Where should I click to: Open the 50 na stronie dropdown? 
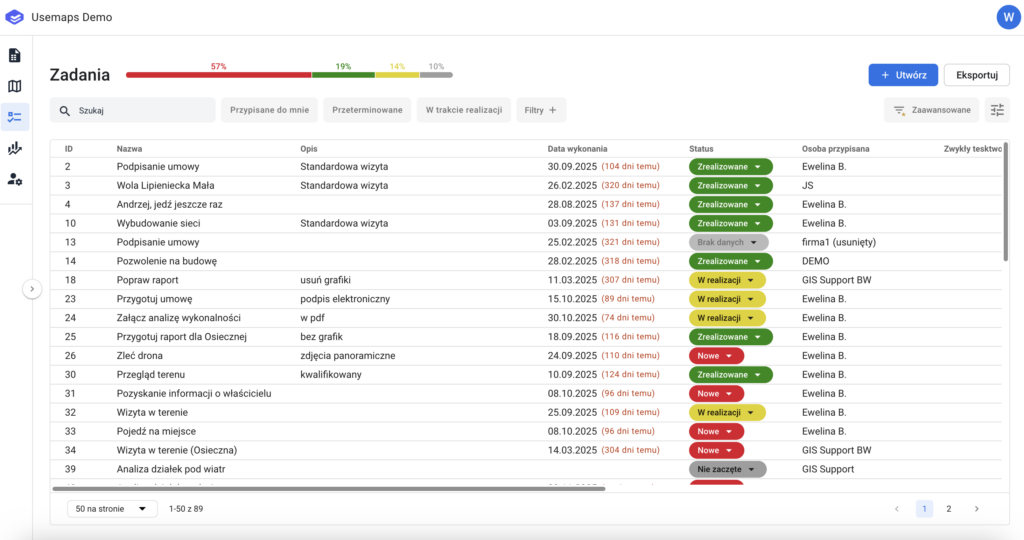tap(112, 509)
